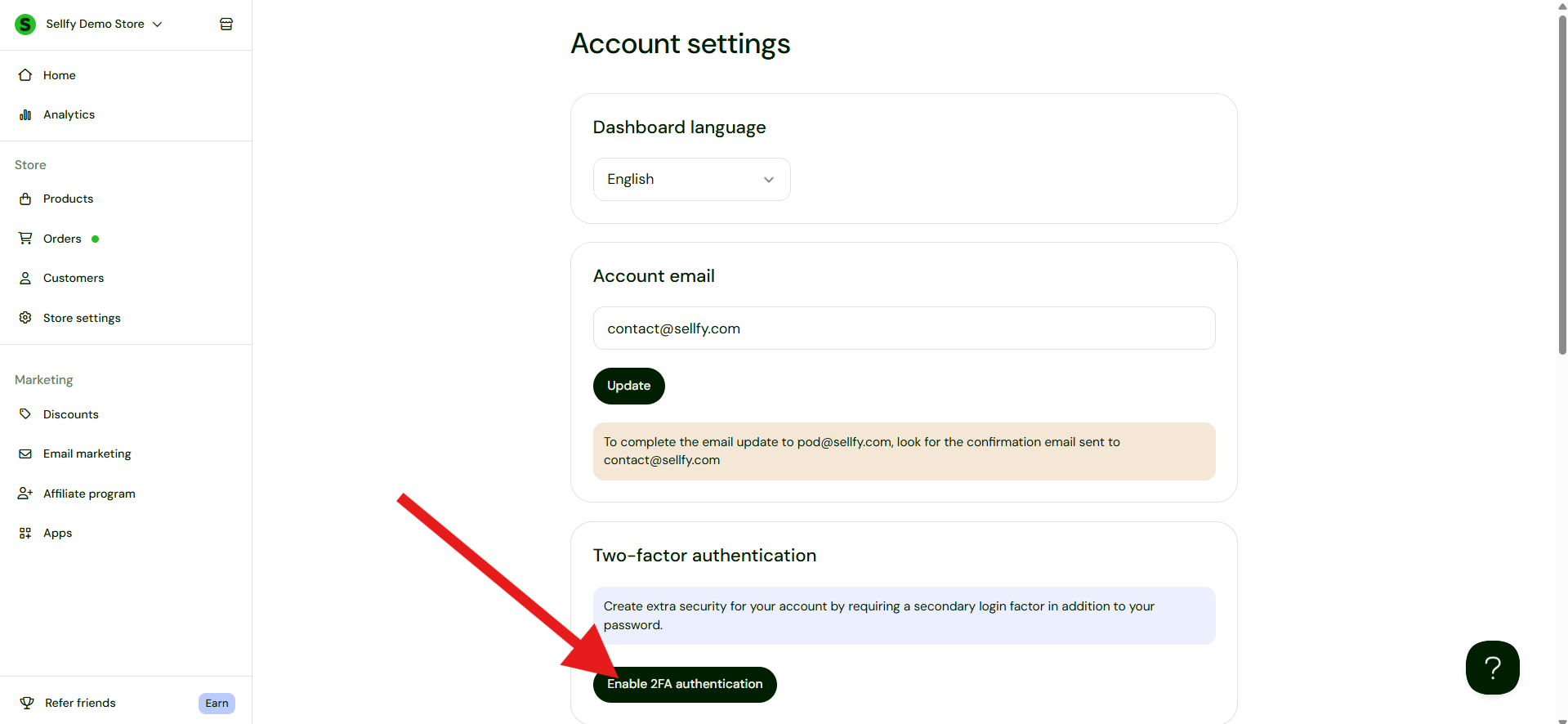Viewport: 1568px width, 724px height.
Task: Open the help question mark button
Action: coord(1493,668)
